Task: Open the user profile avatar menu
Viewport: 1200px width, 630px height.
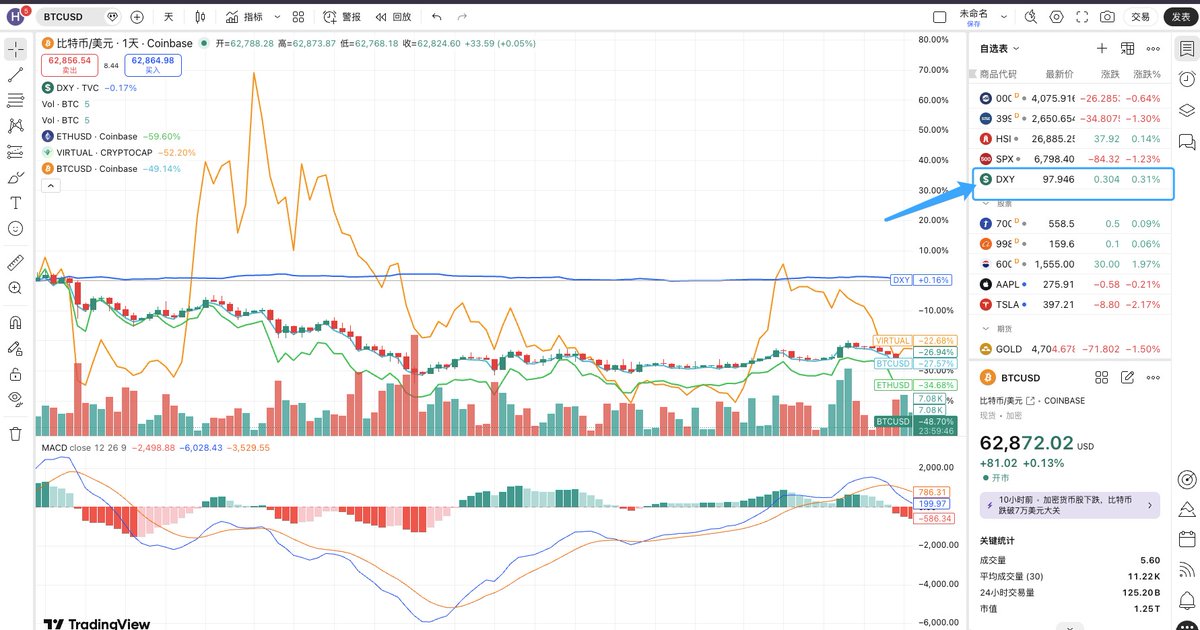Action: tap(16, 17)
